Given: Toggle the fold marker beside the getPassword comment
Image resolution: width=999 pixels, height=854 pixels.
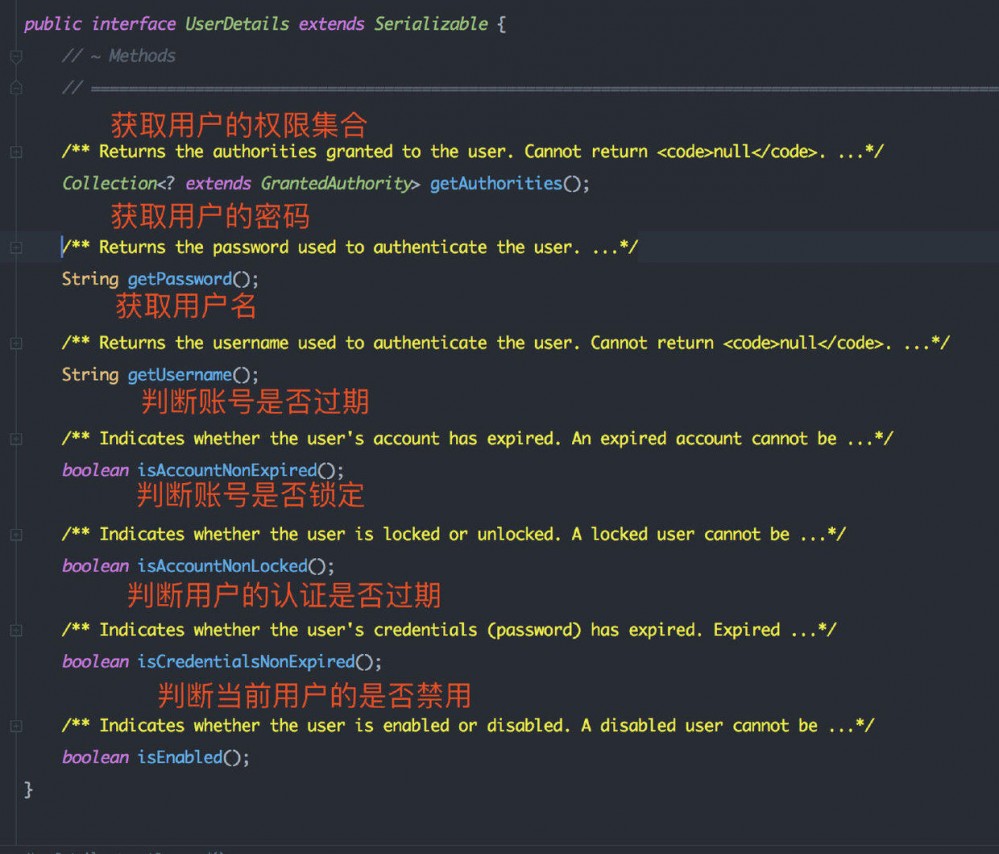Looking at the screenshot, I should [14, 247].
